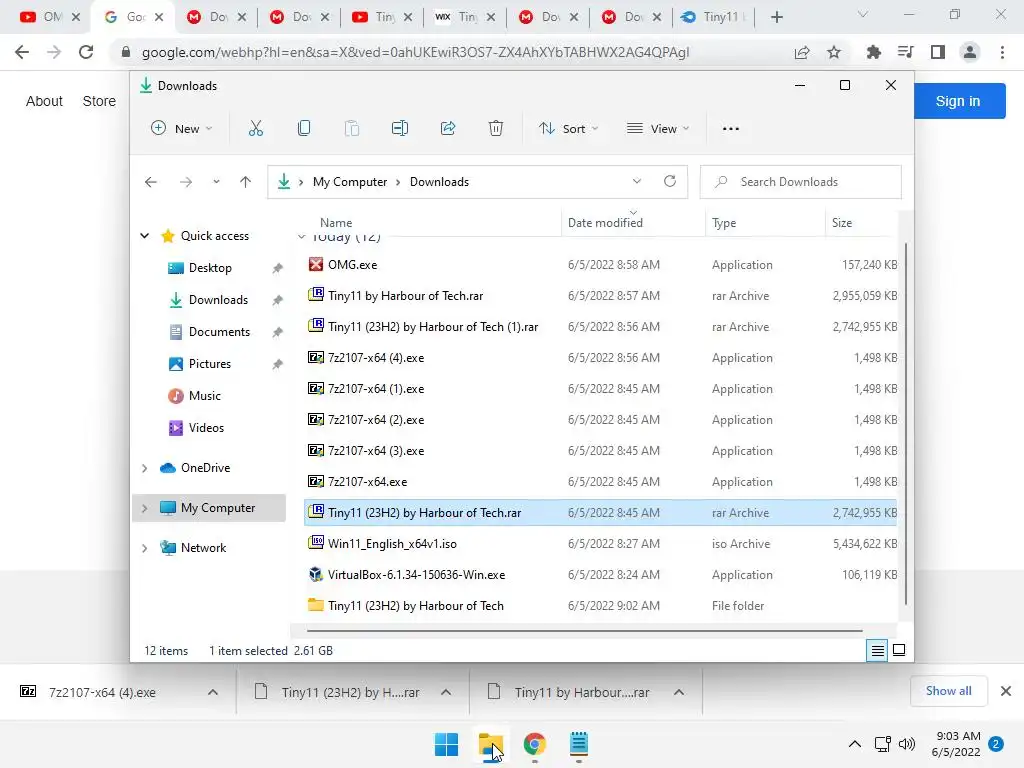Open Chrome profile avatar icon
The image size is (1024, 768).
tap(970, 52)
